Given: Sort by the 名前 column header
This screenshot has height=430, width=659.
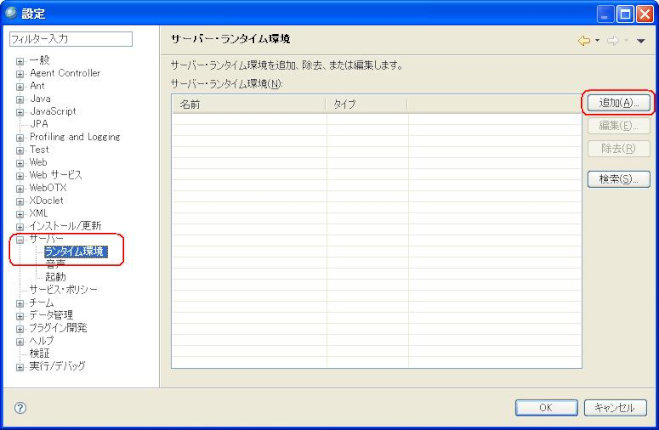Looking at the screenshot, I should pyautogui.click(x=248, y=104).
